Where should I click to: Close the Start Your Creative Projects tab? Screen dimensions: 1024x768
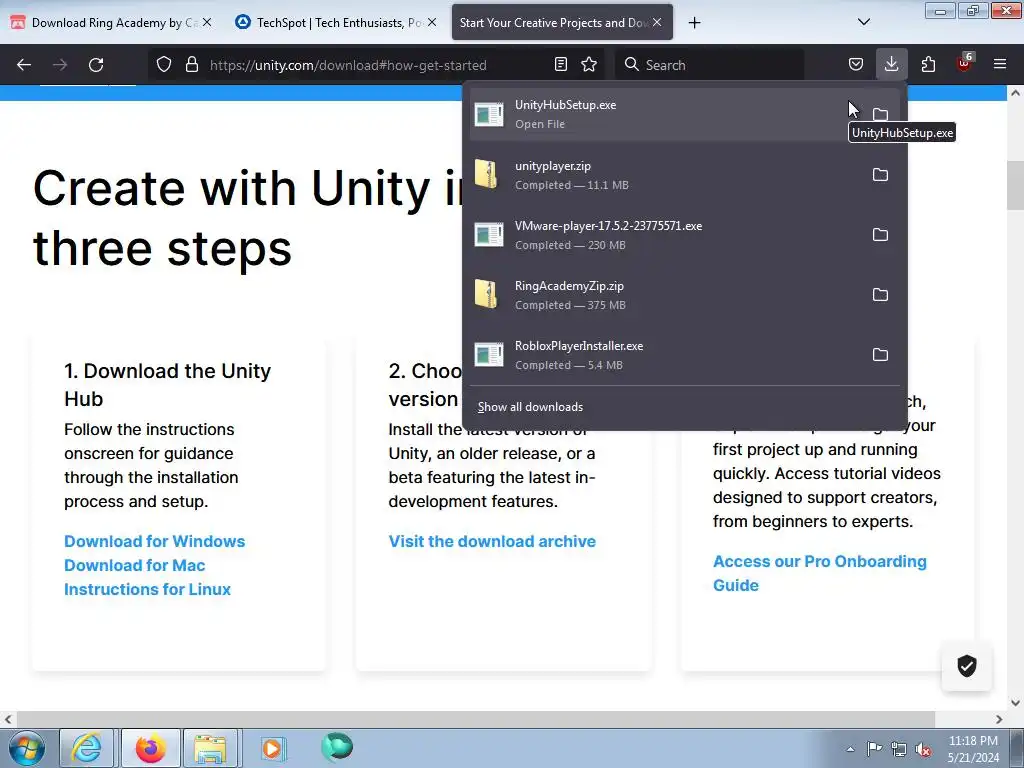pyautogui.click(x=657, y=22)
